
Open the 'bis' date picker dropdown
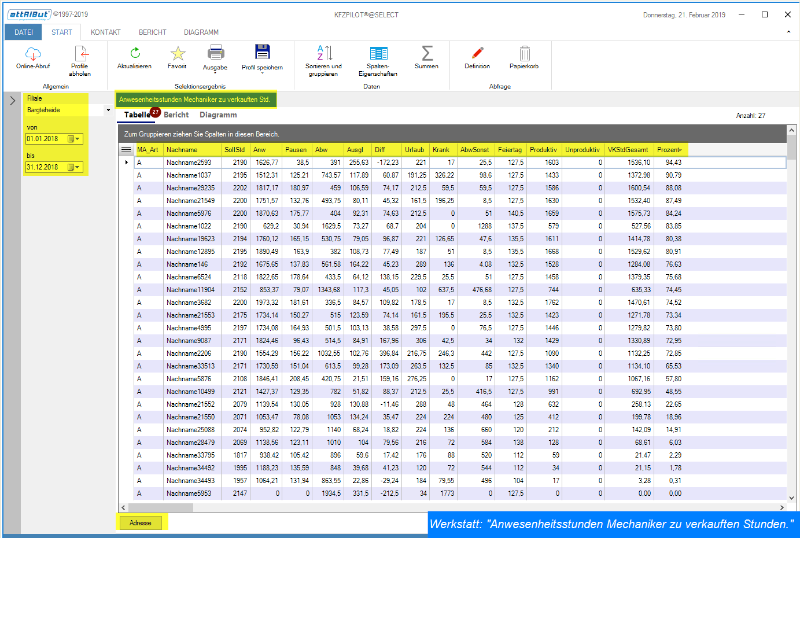click(77, 167)
